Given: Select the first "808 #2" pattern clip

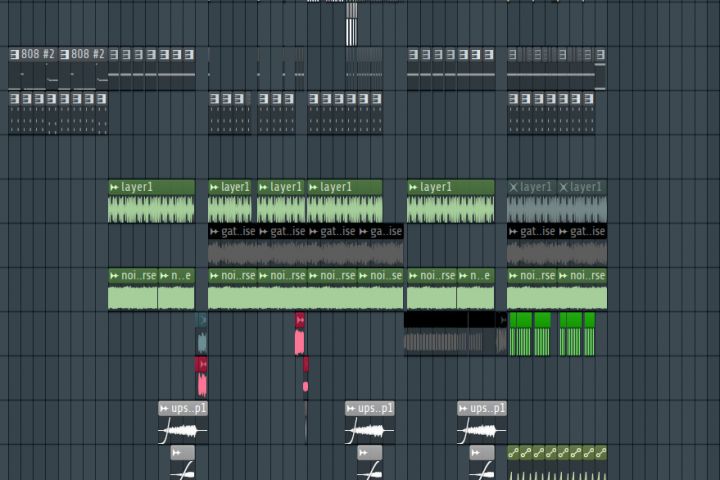Looking at the screenshot, I should point(33,68).
